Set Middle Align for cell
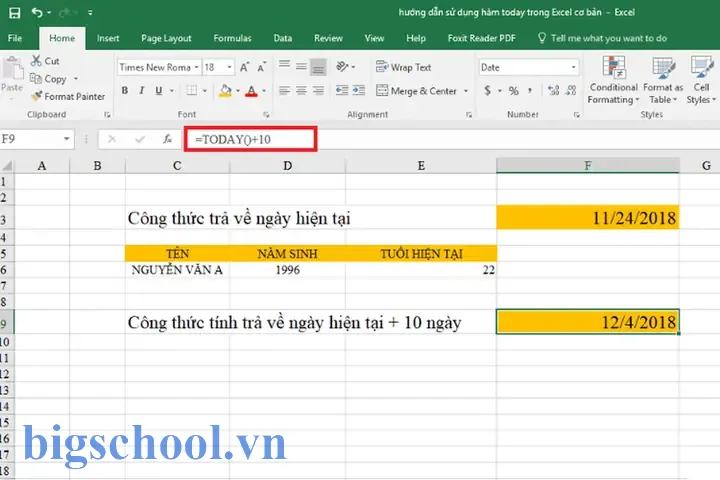This screenshot has width=720, height=480. 301,67
